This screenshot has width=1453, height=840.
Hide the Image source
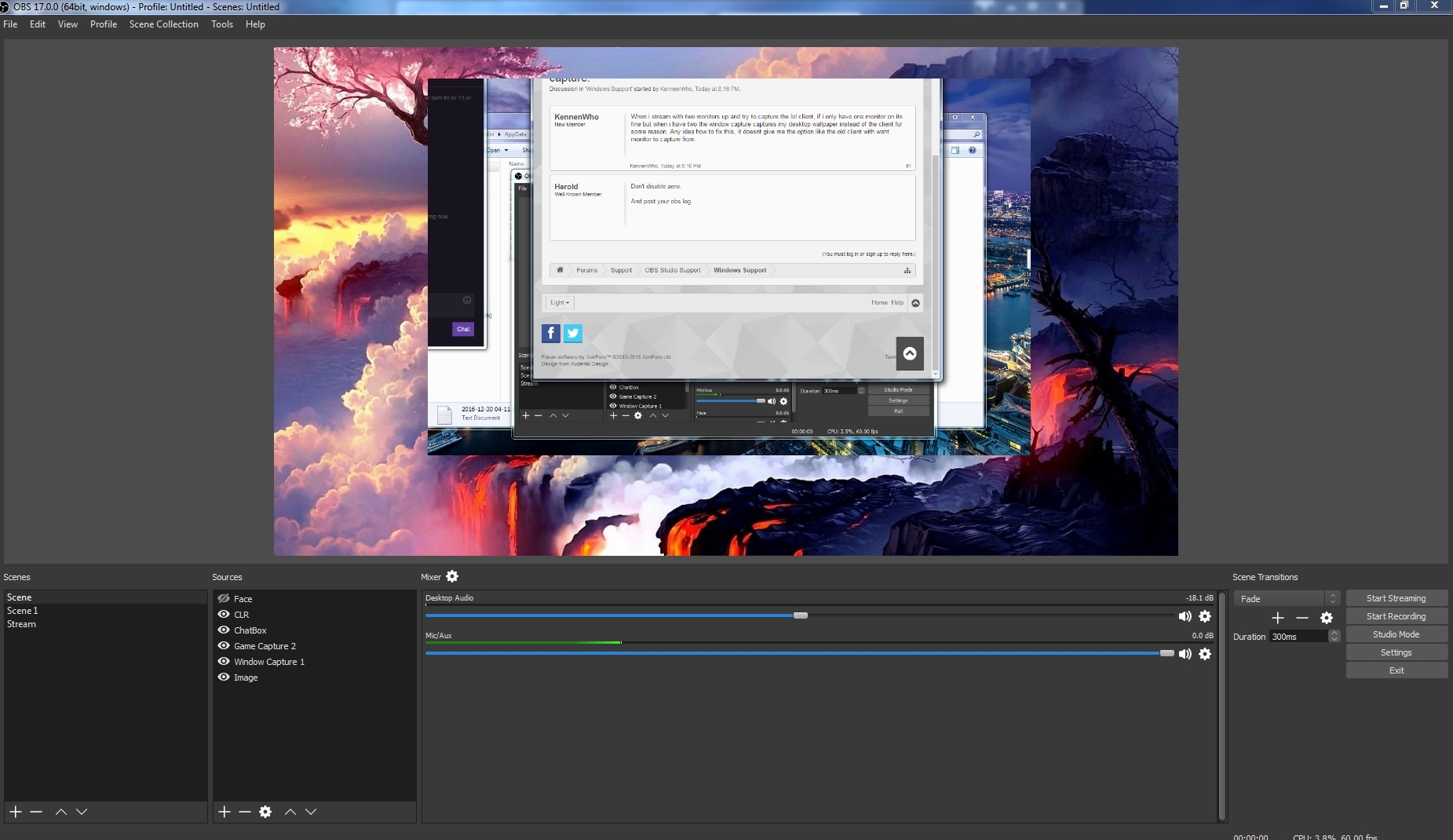224,677
